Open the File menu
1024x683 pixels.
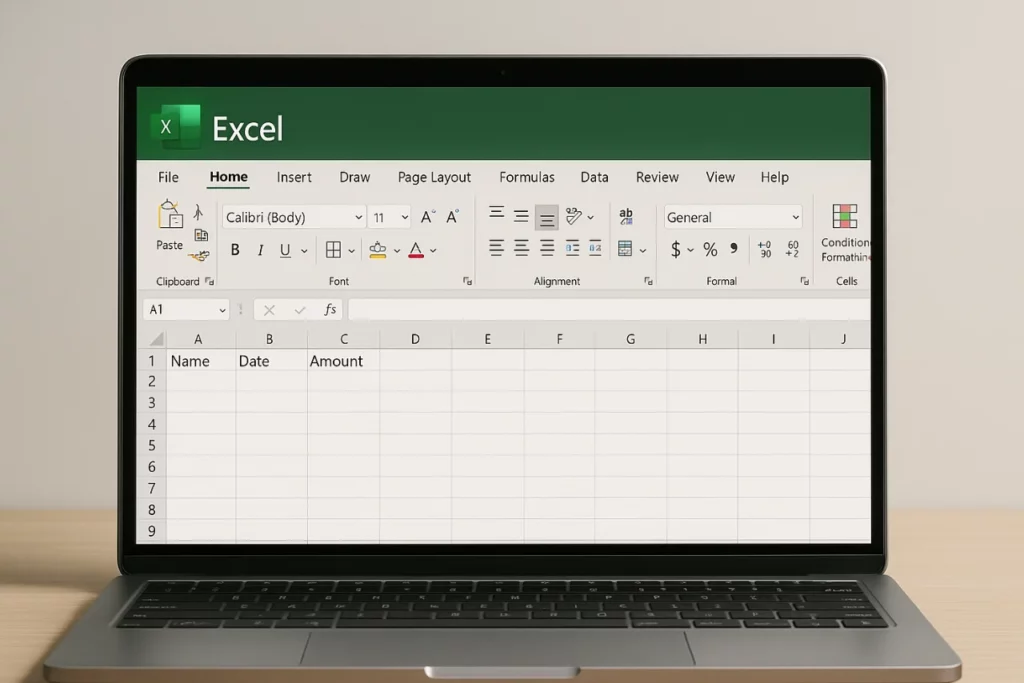168,177
